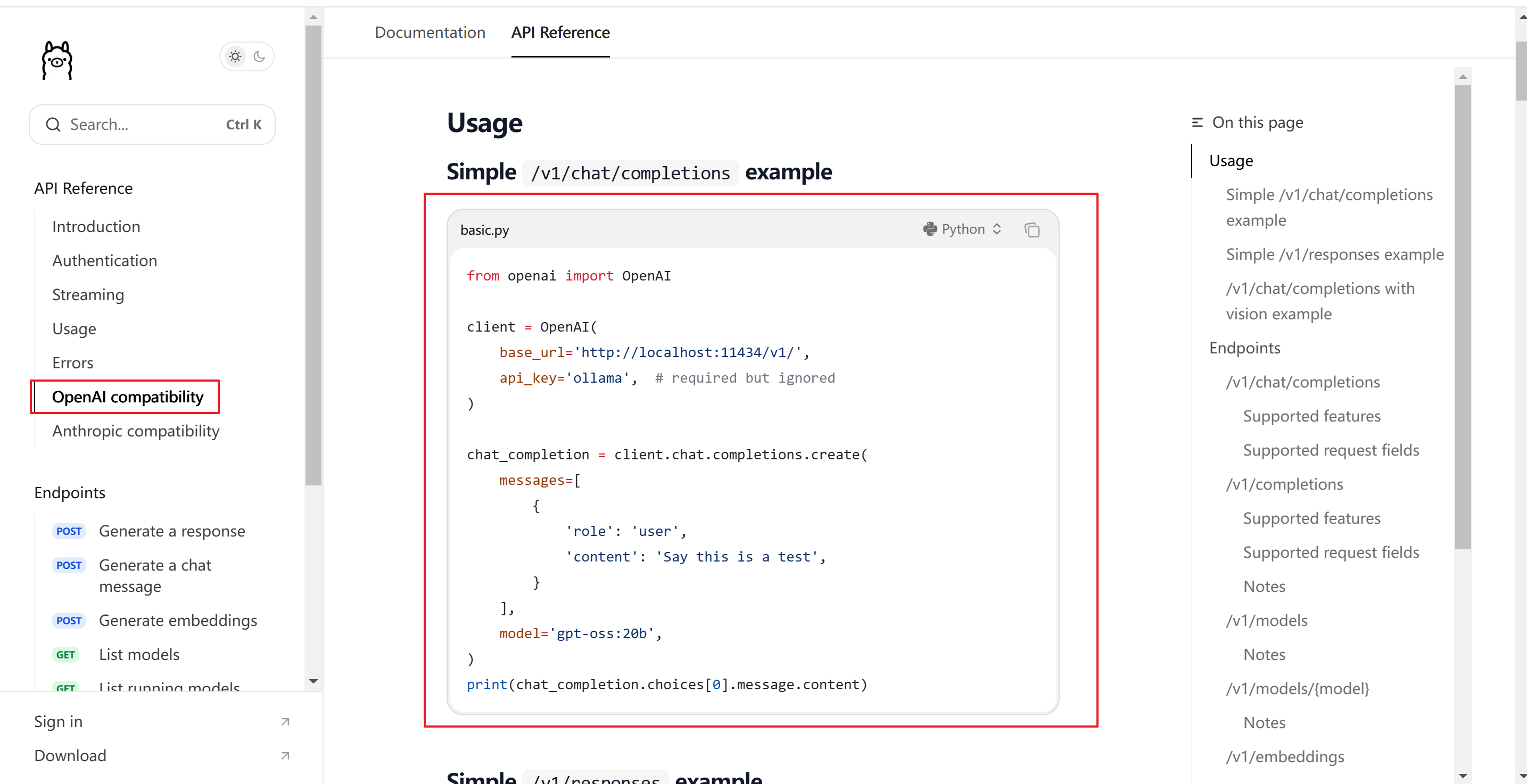Click POST badge beside Generate embeddings
The width and height of the screenshot is (1527, 784).
point(69,621)
